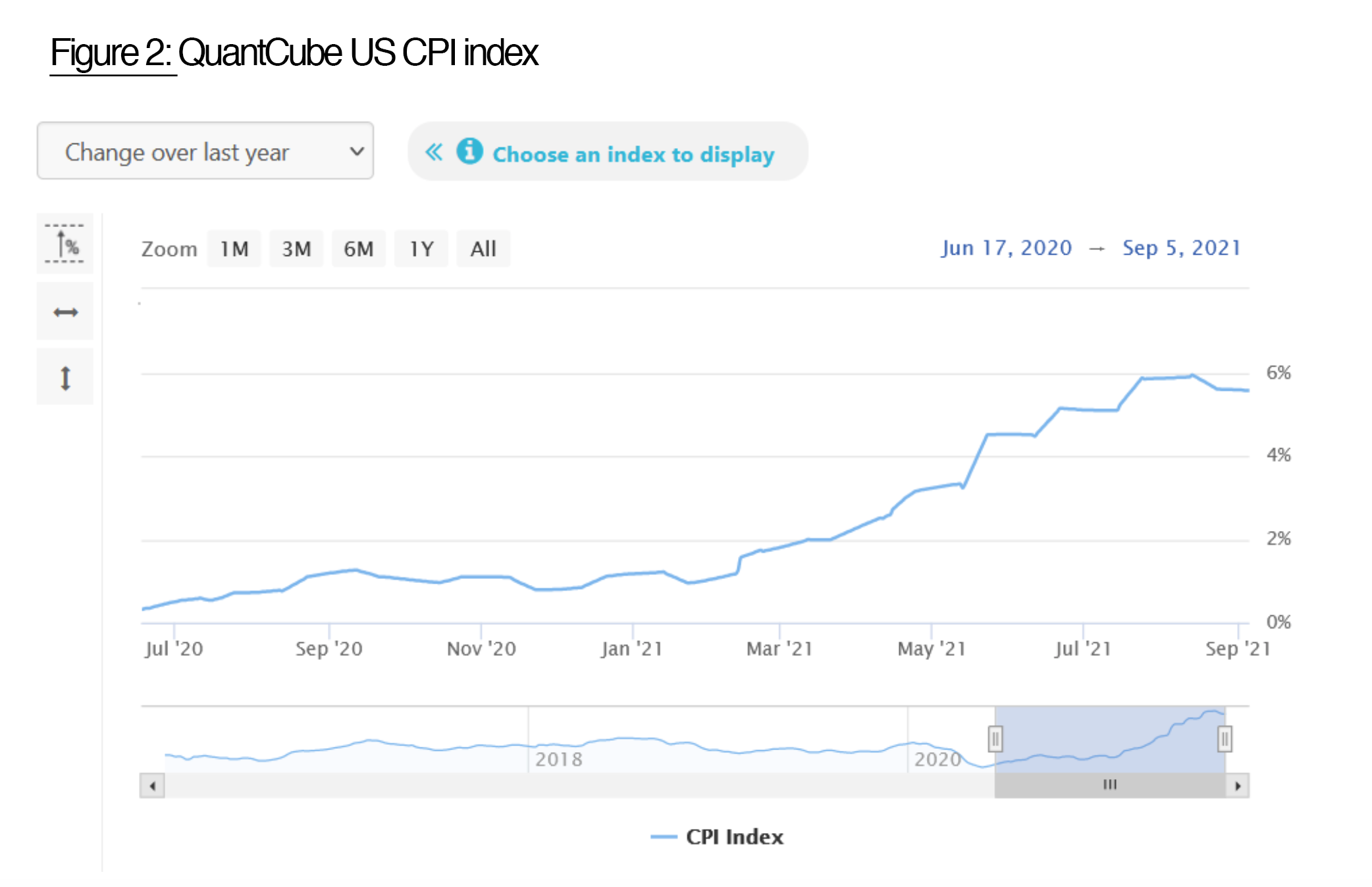Select the 1M zoom option
The height and width of the screenshot is (887, 1372).
point(234,248)
